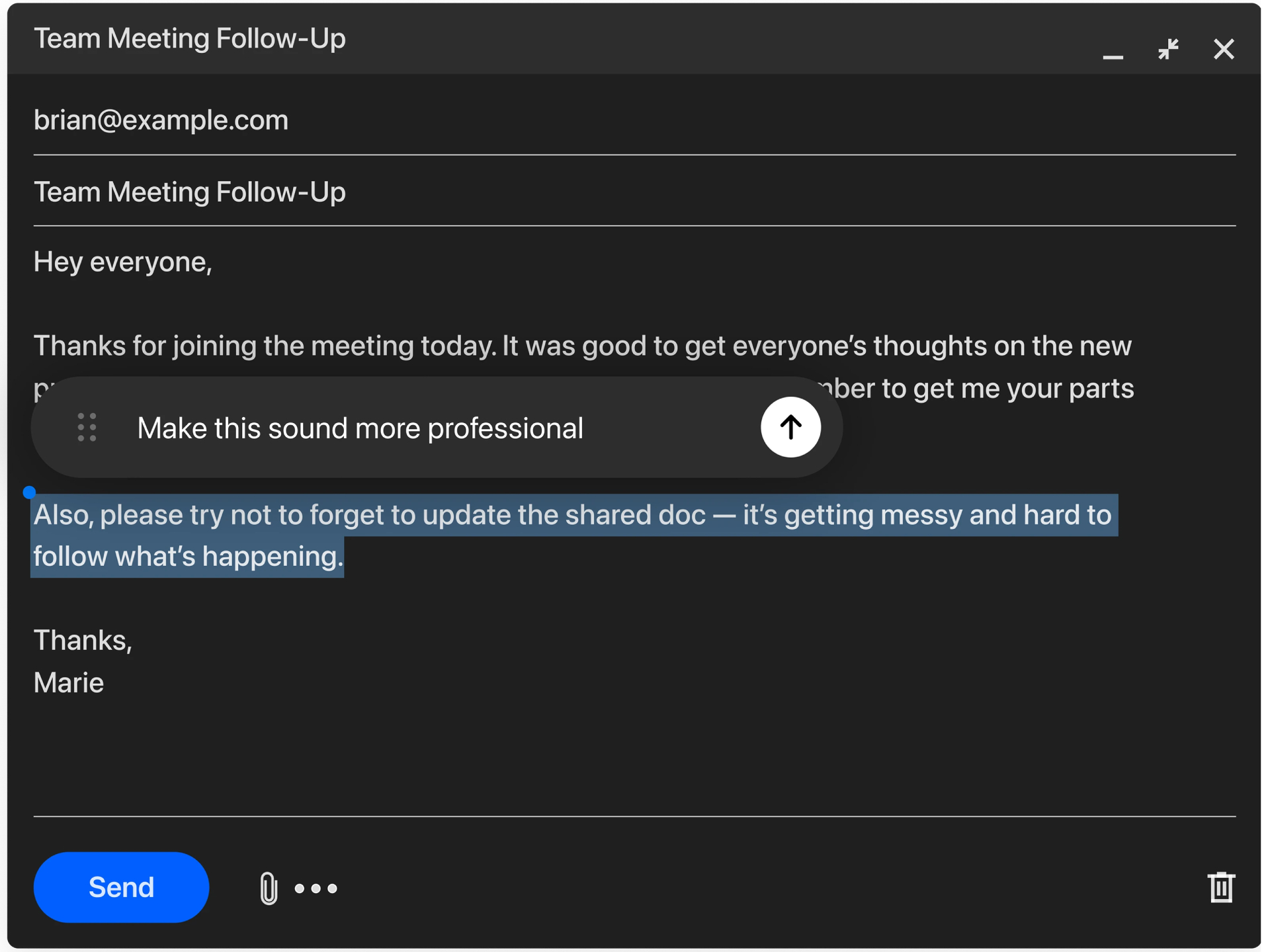Click the "Thanks for joining" paragraph

582,346
